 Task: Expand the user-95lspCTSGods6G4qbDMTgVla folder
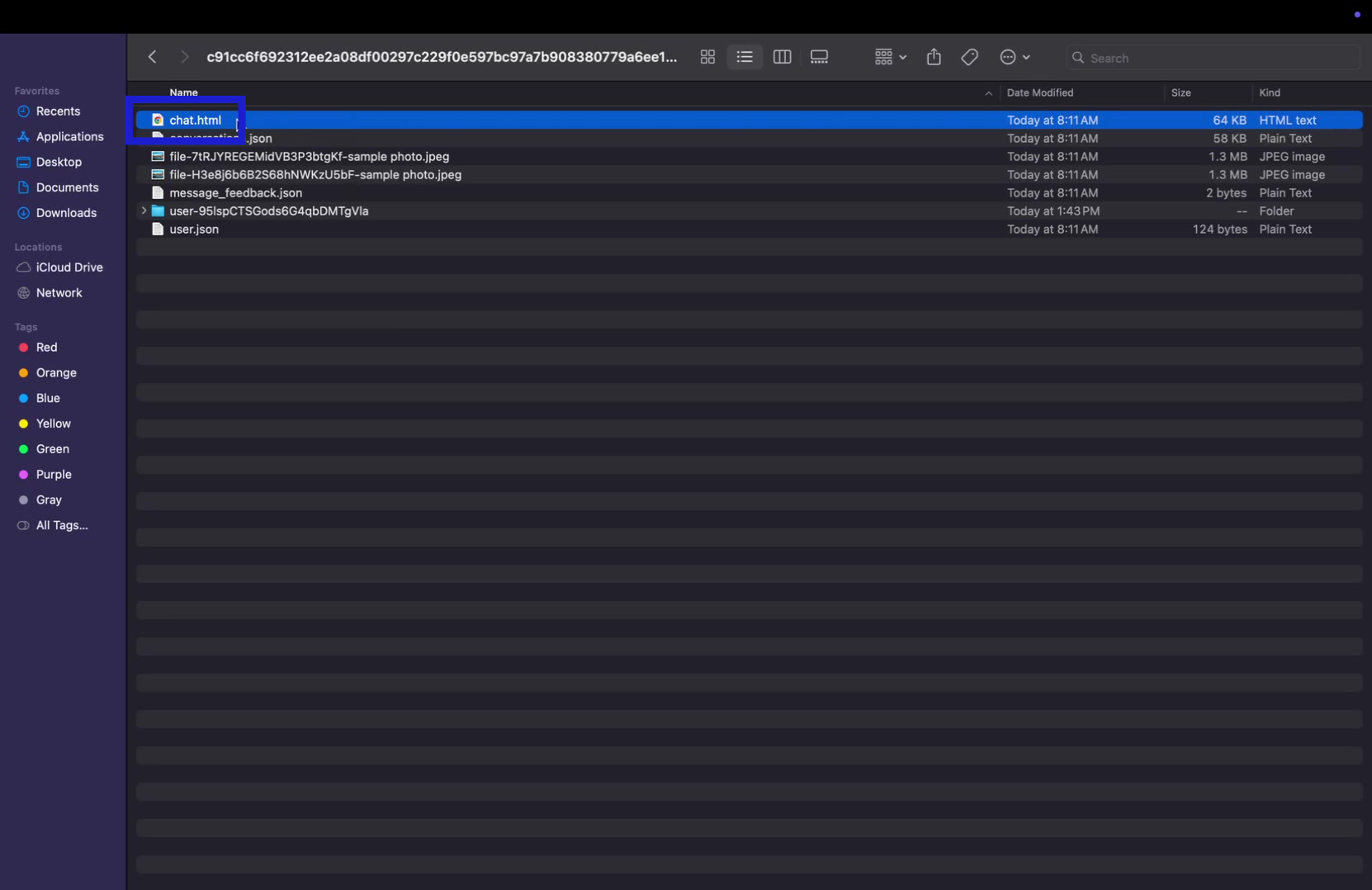(144, 211)
